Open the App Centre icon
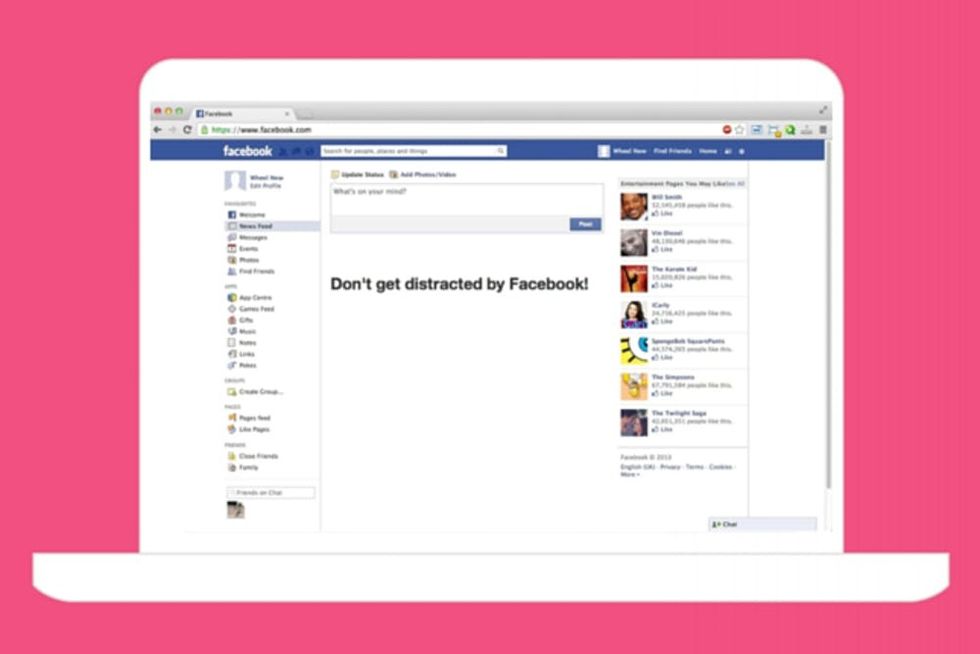Screen dimensions: 980x654 [x=232, y=298]
